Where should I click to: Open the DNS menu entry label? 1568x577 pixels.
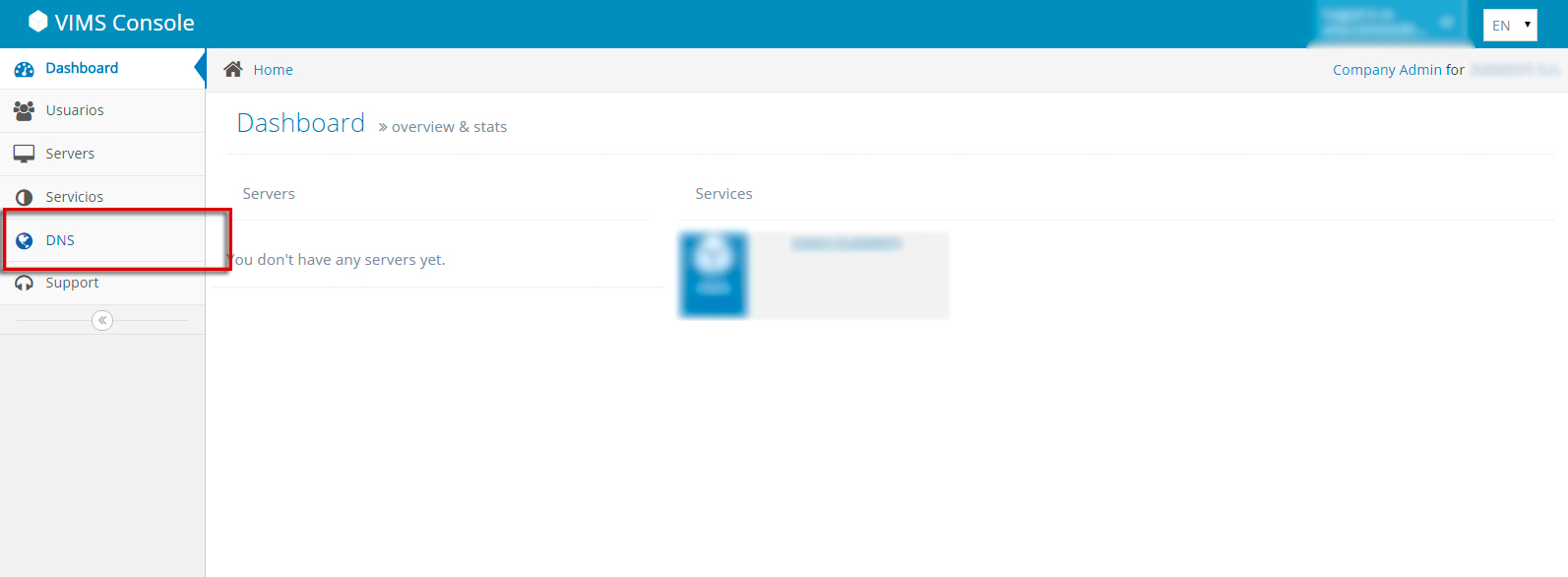pyautogui.click(x=60, y=240)
